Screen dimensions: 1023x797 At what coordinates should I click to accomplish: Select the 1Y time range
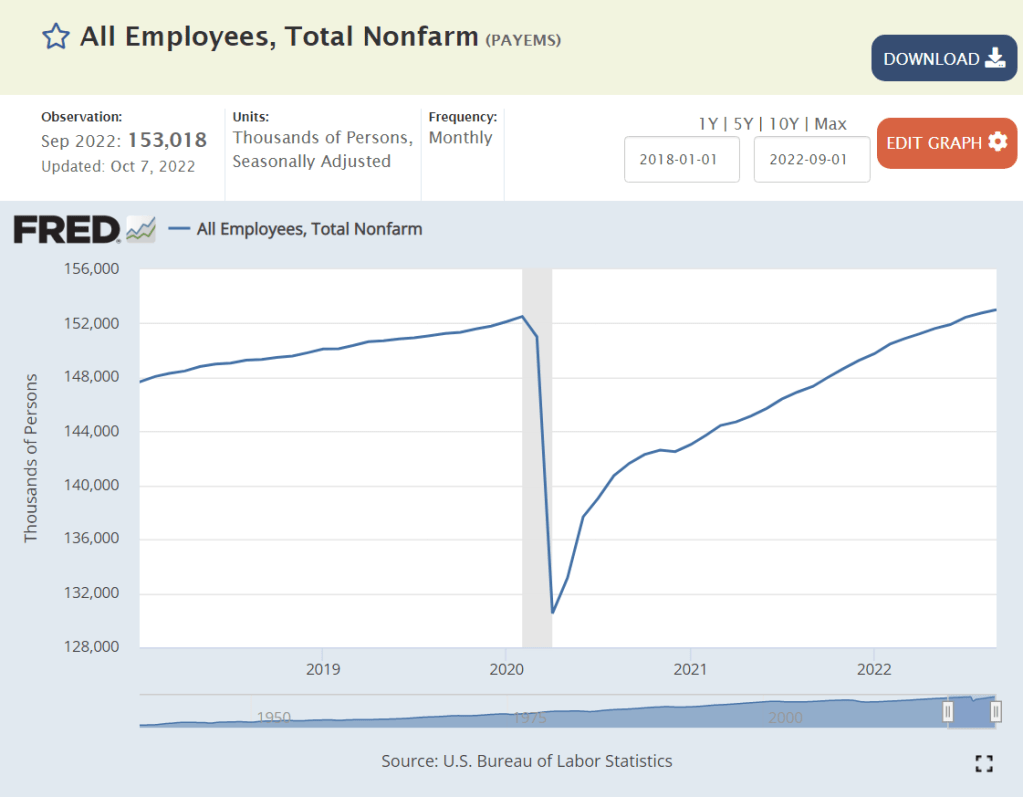708,124
